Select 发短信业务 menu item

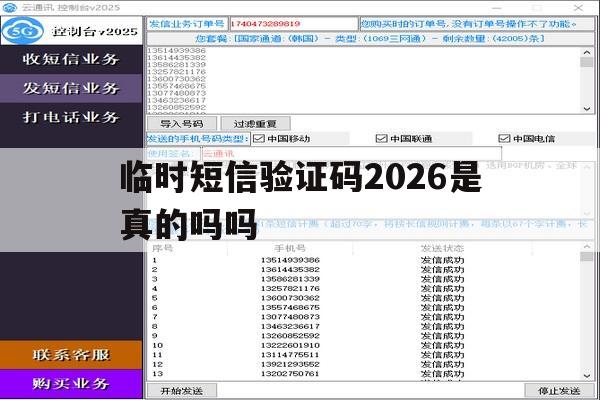pyautogui.click(x=71, y=88)
